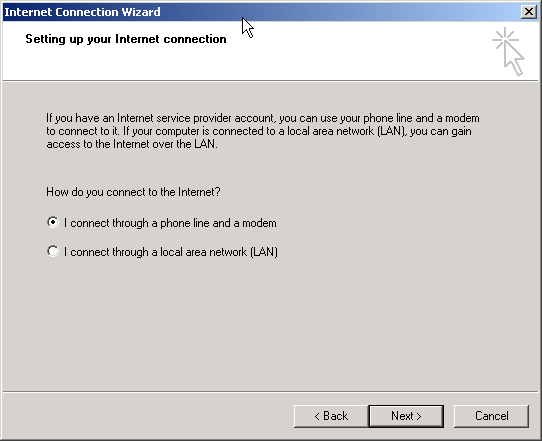The width and height of the screenshot is (542, 441).
Task: Click the starburst rays of the header wizard icon
Action: coord(504,37)
